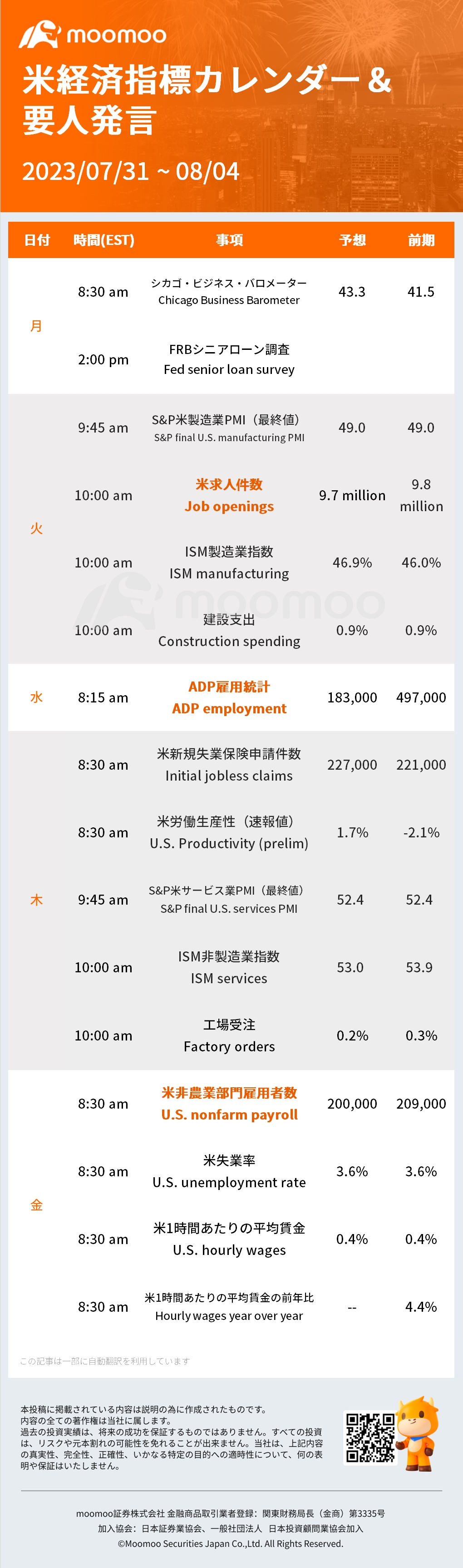This screenshot has width=463, height=1568.
Task: Select the 時間(EST) column header
Action: pos(103,240)
